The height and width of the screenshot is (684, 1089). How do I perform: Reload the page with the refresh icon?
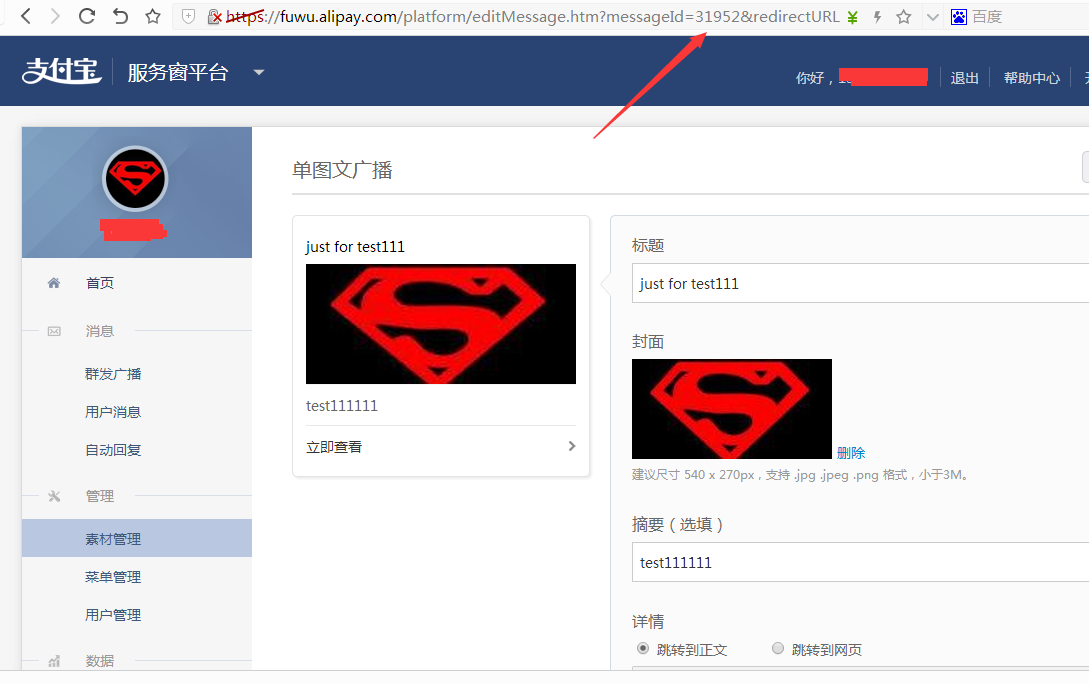pos(87,16)
